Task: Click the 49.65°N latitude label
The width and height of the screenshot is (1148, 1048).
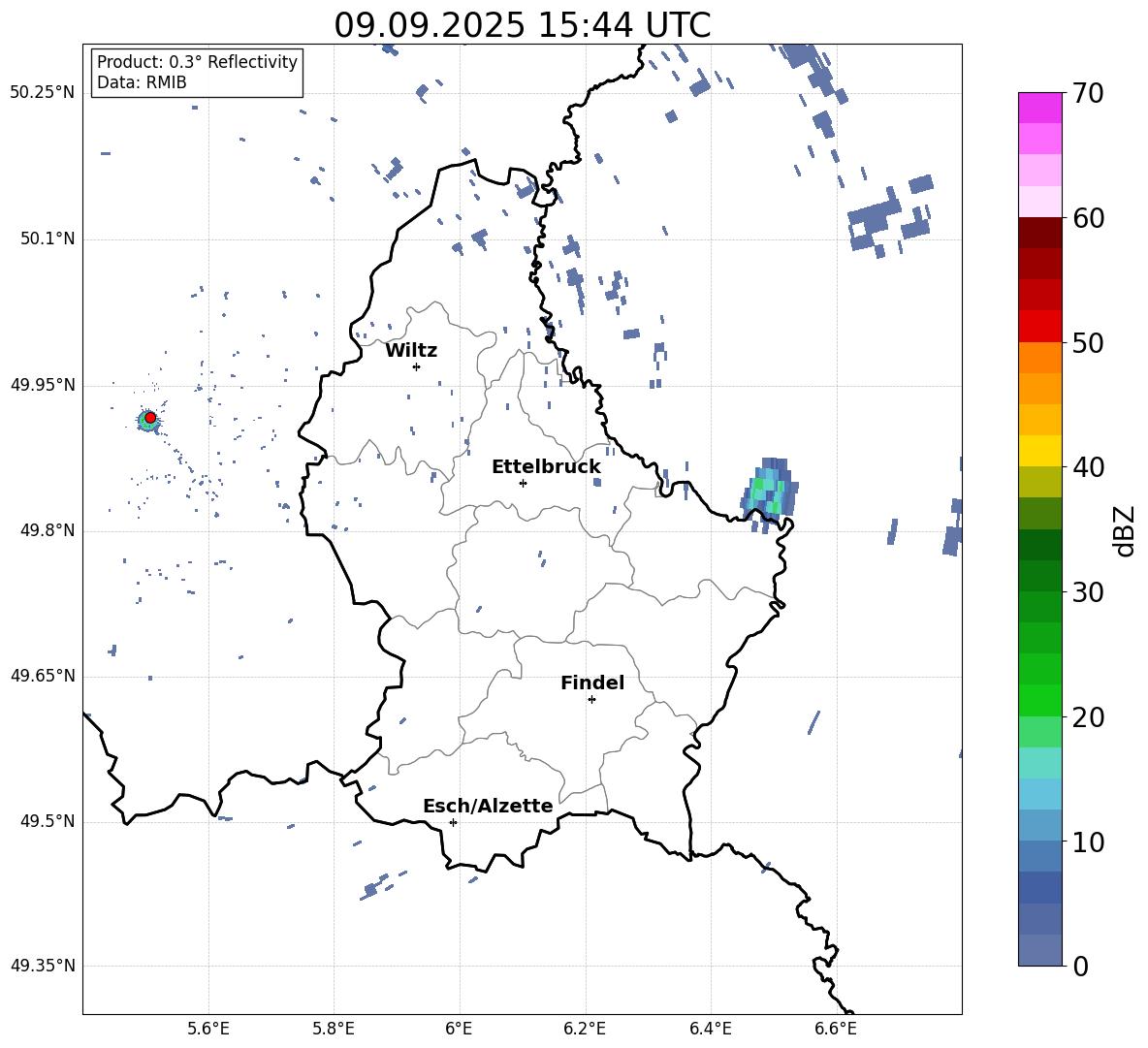Action: point(43,676)
